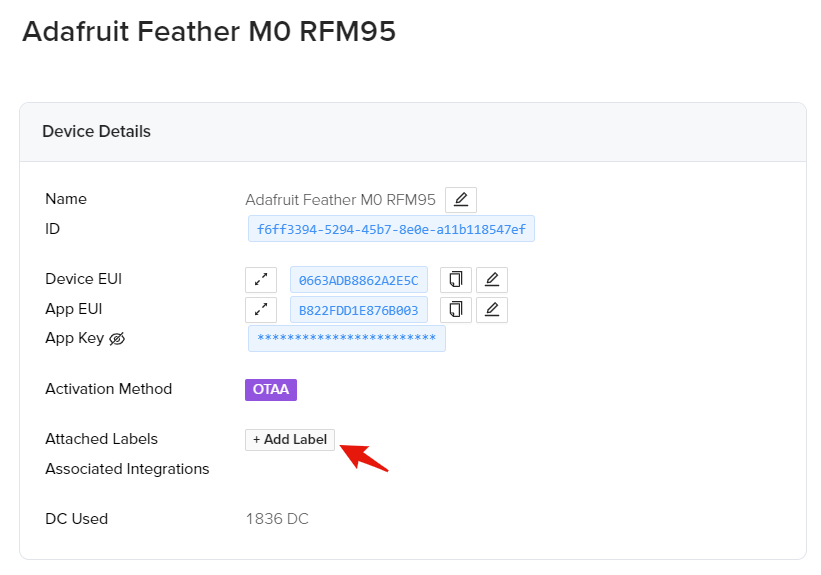Expand the Device EUI value
This screenshot has width=821, height=575.
(260, 279)
